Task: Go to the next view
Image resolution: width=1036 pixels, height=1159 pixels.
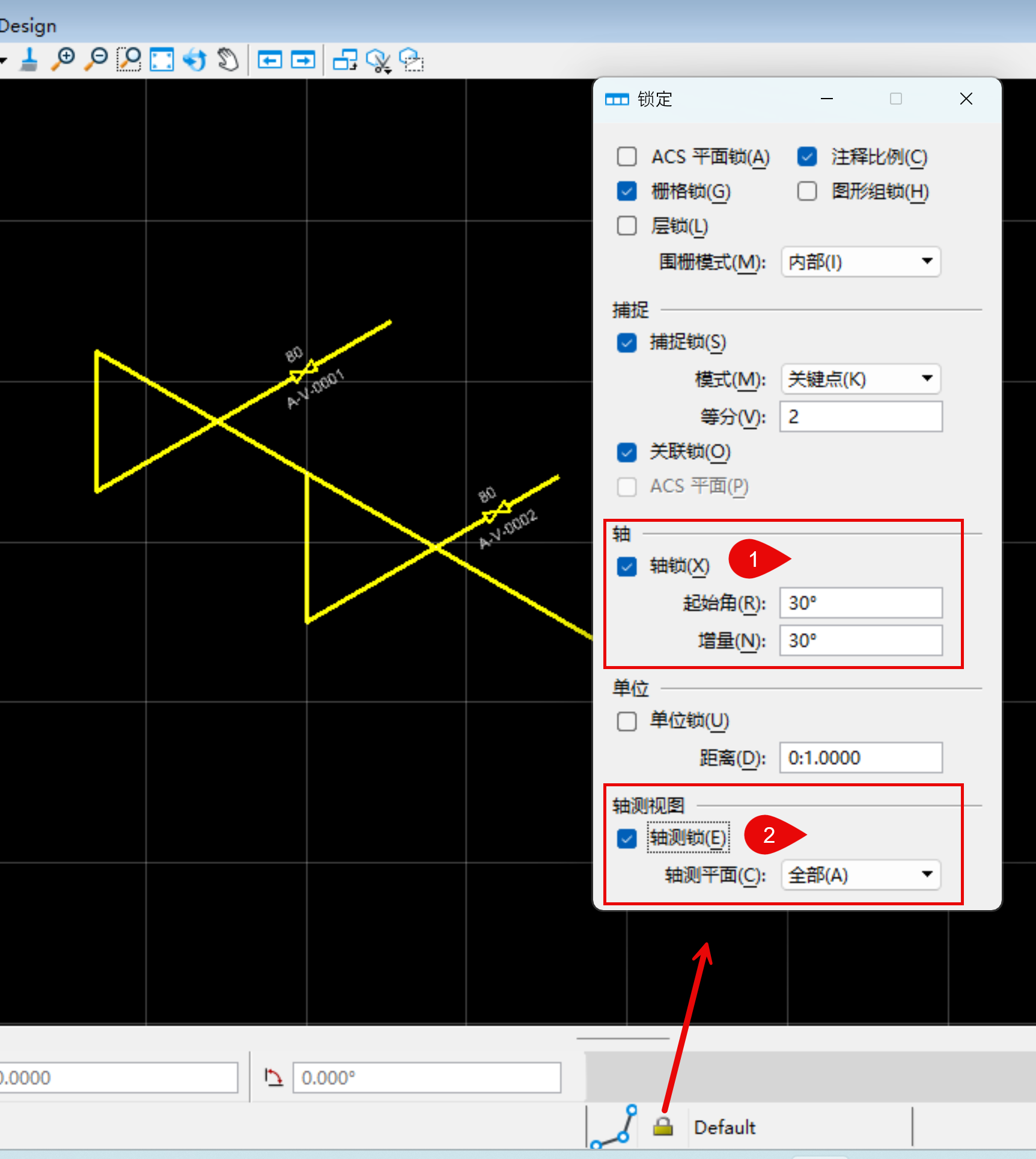Action: 303,60
